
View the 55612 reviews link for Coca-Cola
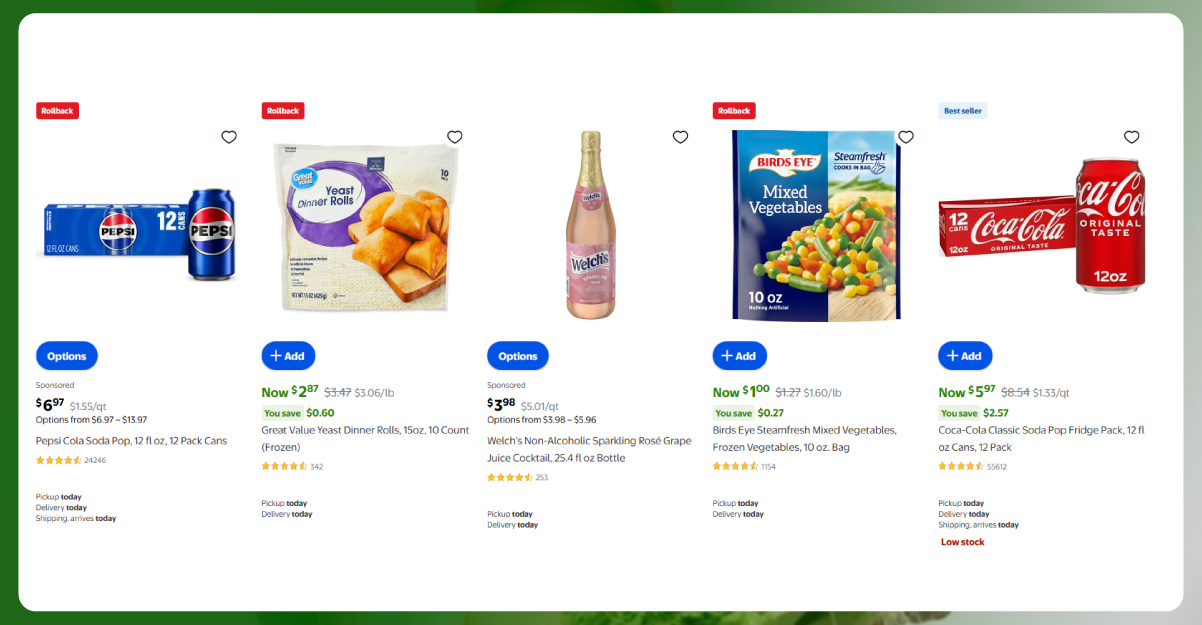coord(996,466)
